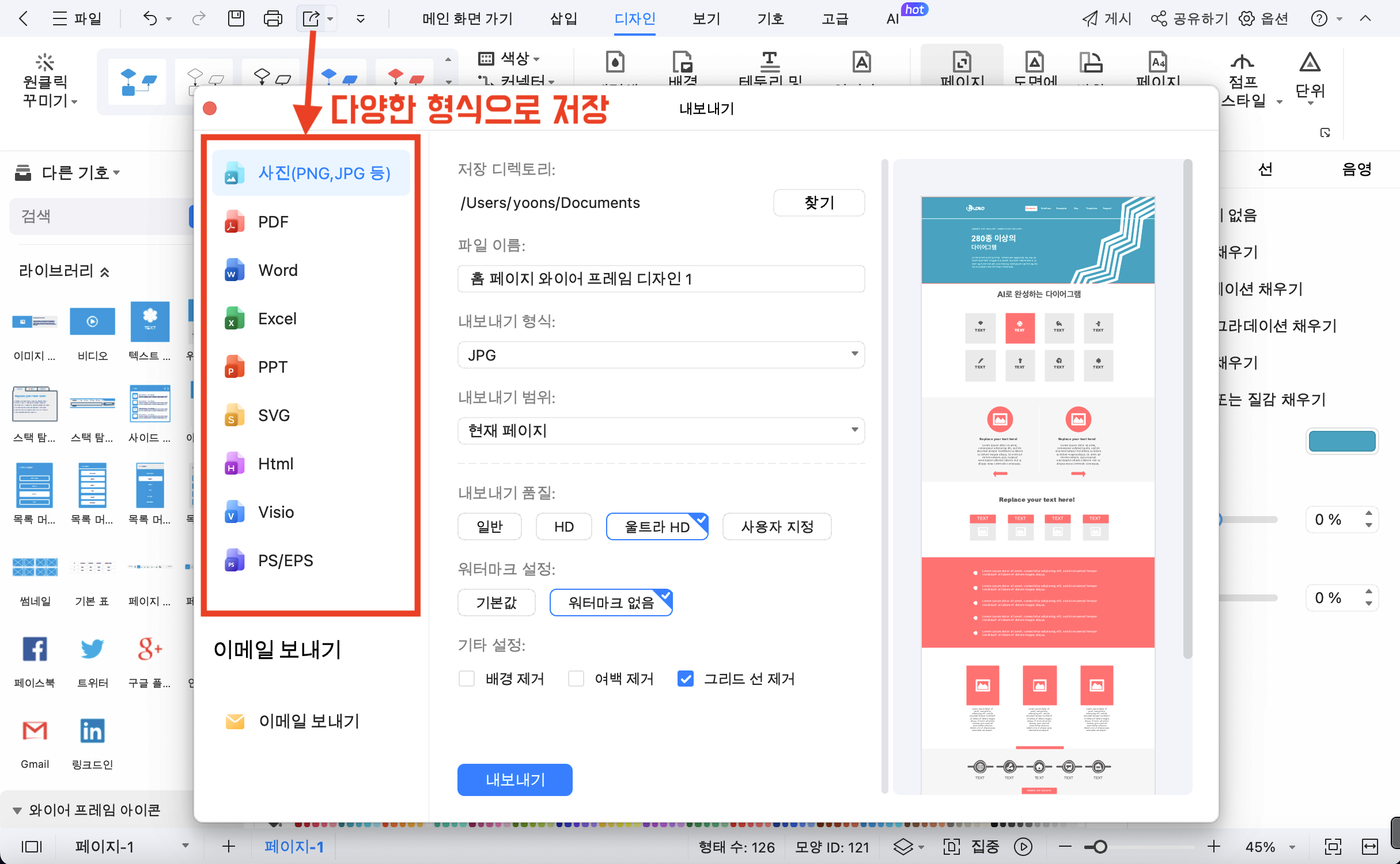Click the 내보내기 confirm button

pos(515,780)
